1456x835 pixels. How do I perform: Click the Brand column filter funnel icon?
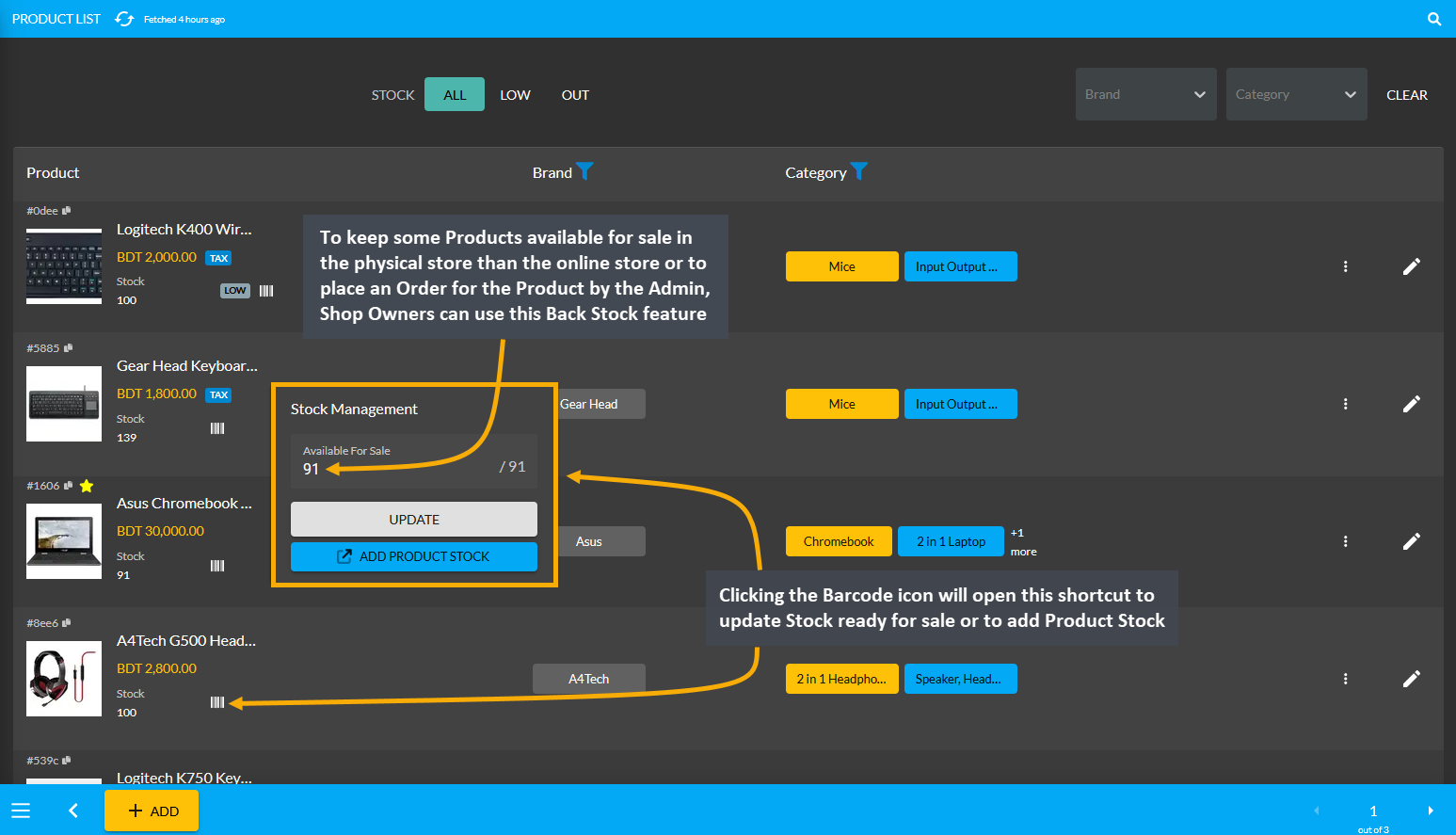click(x=584, y=171)
